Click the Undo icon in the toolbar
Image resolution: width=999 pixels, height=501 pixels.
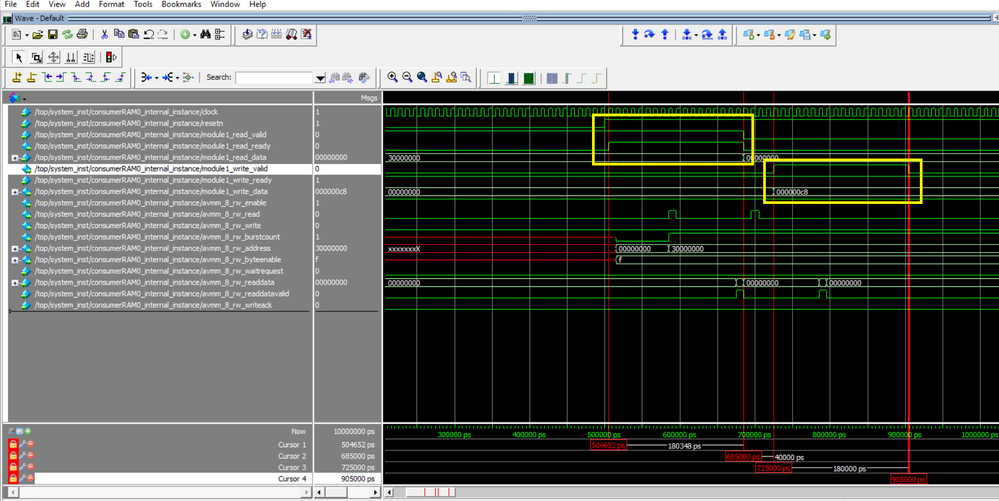click(148, 35)
